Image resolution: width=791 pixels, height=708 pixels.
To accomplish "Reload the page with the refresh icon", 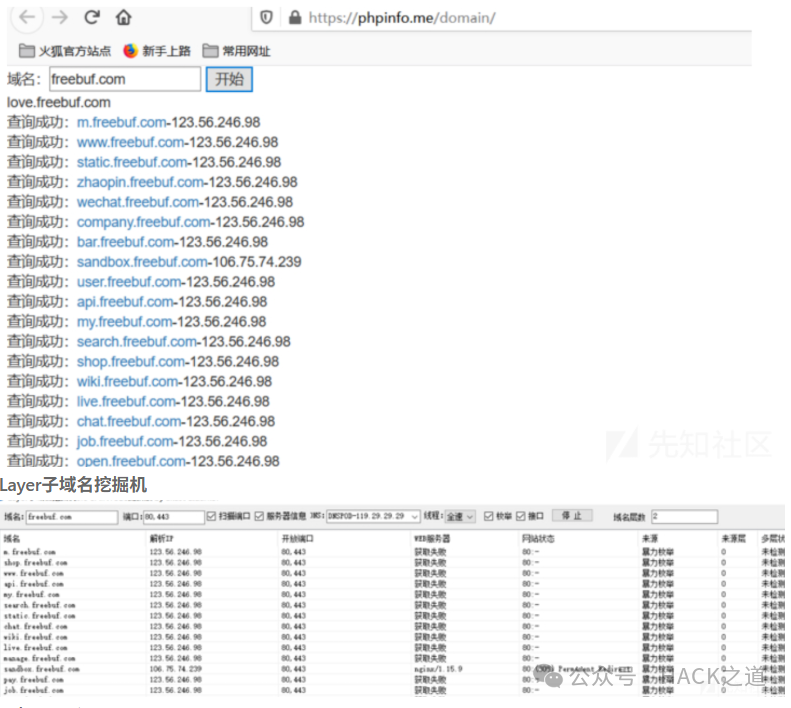I will [x=92, y=18].
